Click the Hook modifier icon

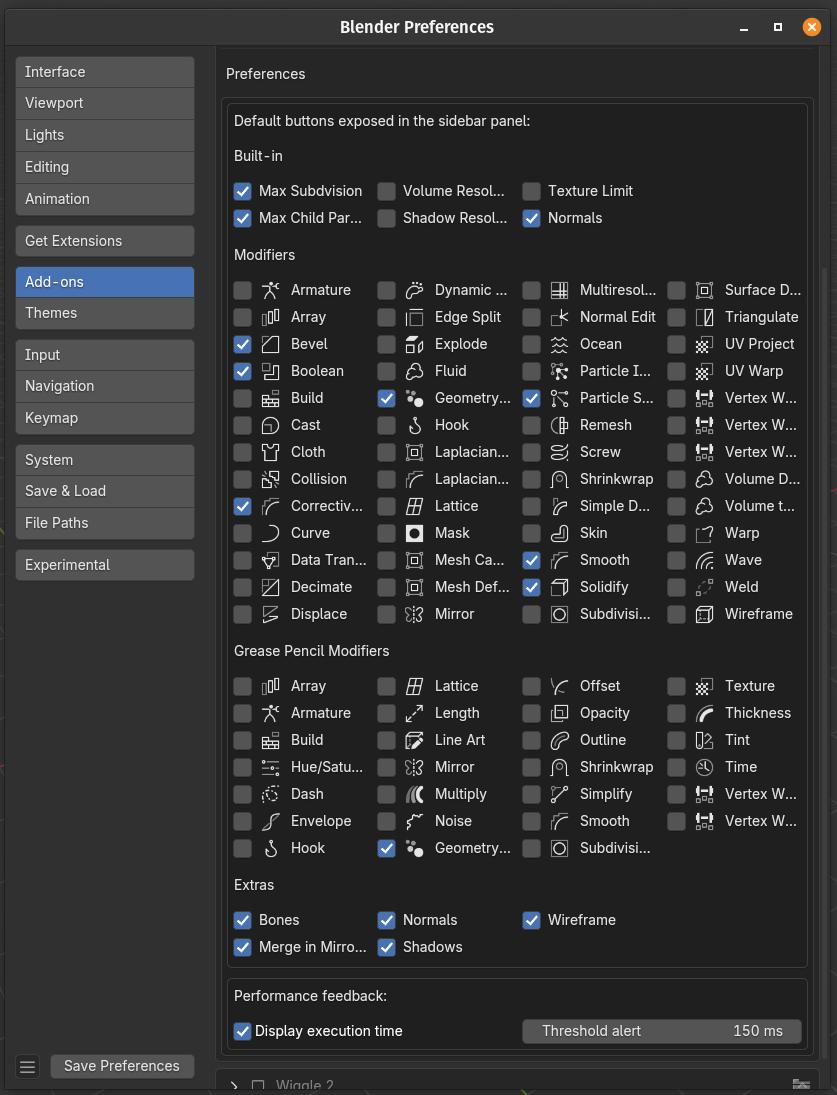[415, 425]
